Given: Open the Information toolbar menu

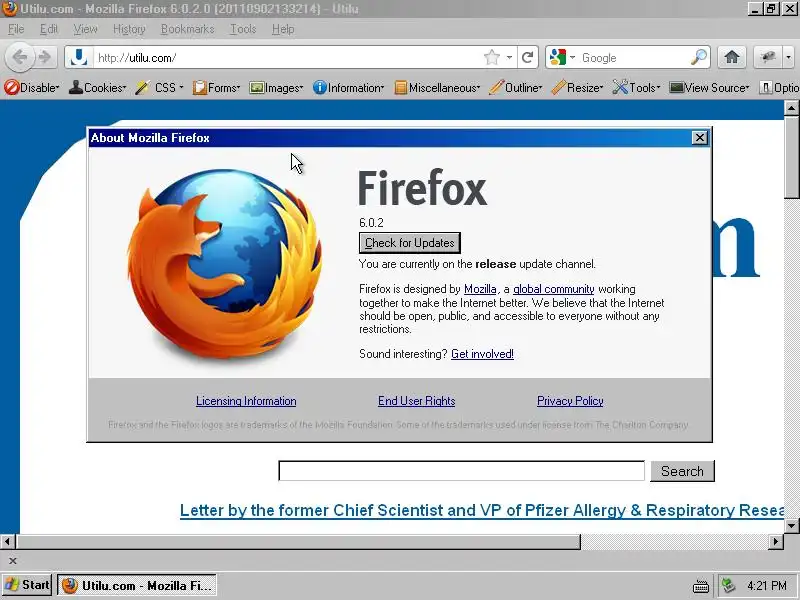Looking at the screenshot, I should pos(348,88).
